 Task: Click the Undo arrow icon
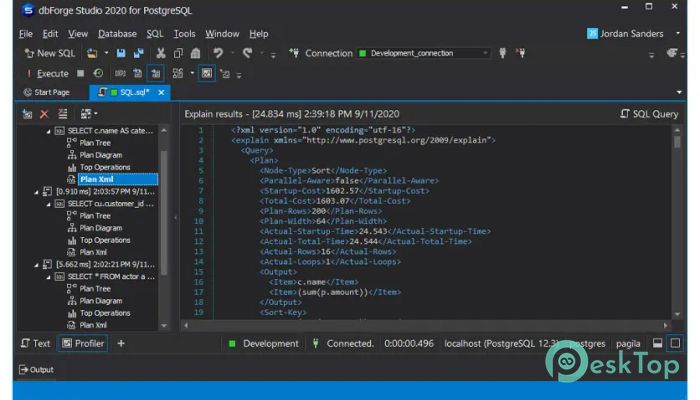[x=218, y=53]
